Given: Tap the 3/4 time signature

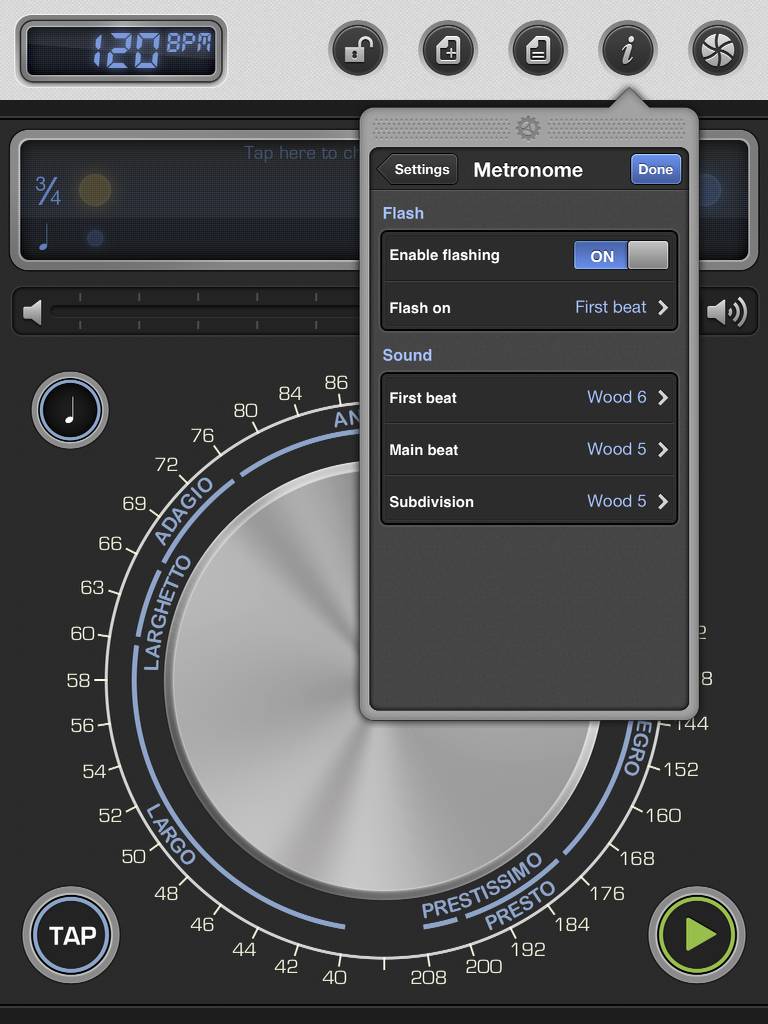Looking at the screenshot, I should tap(48, 190).
